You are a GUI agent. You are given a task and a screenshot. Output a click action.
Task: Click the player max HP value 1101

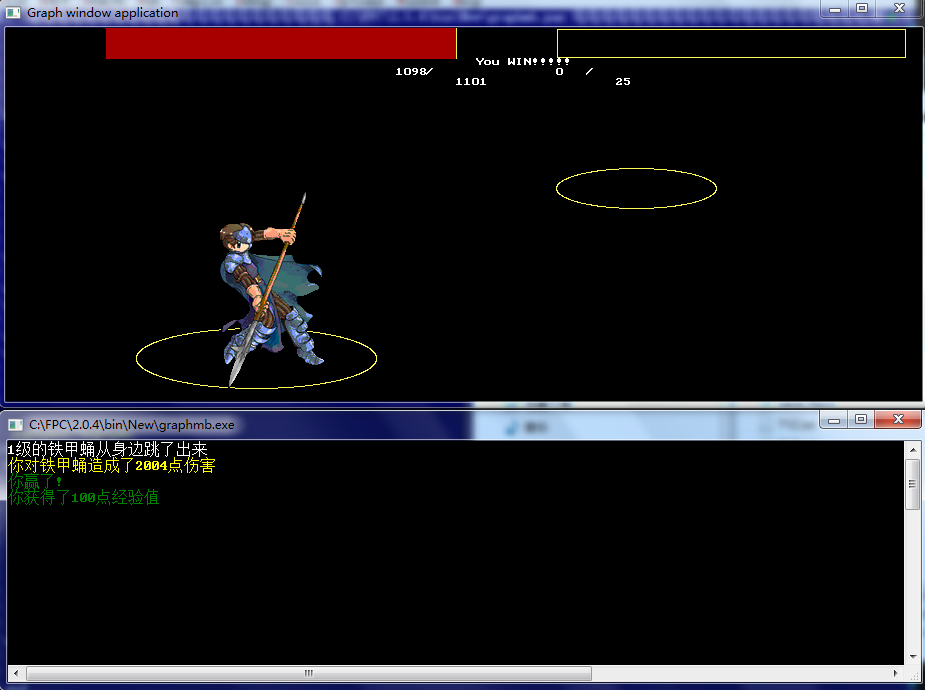(x=471, y=81)
